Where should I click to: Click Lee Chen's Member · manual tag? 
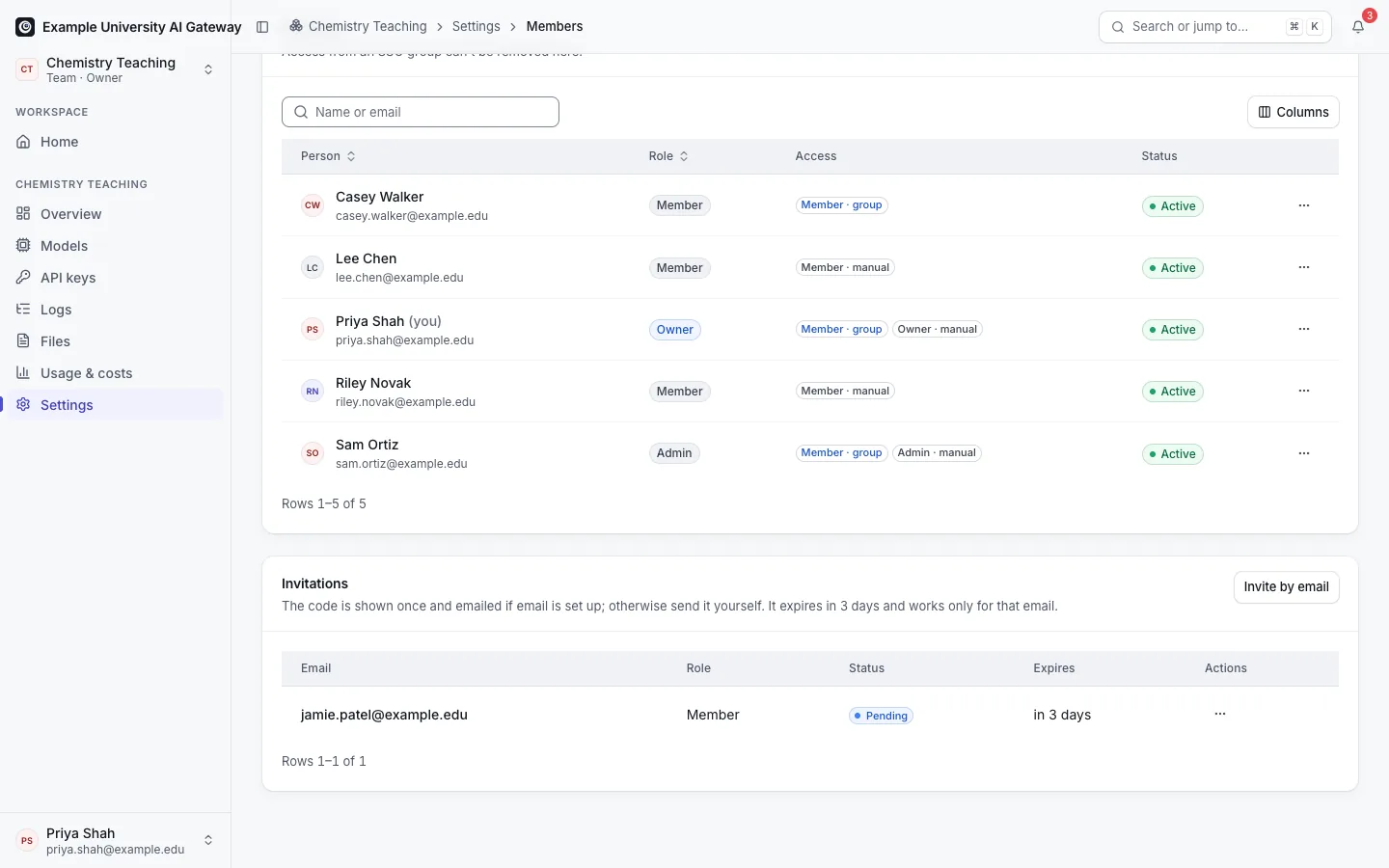pyautogui.click(x=845, y=268)
